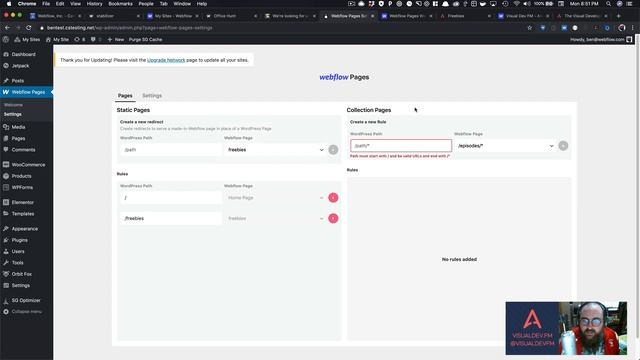Viewport: 640px width, 360px height.
Task: Open the Chrome History menu
Action: [94, 4]
